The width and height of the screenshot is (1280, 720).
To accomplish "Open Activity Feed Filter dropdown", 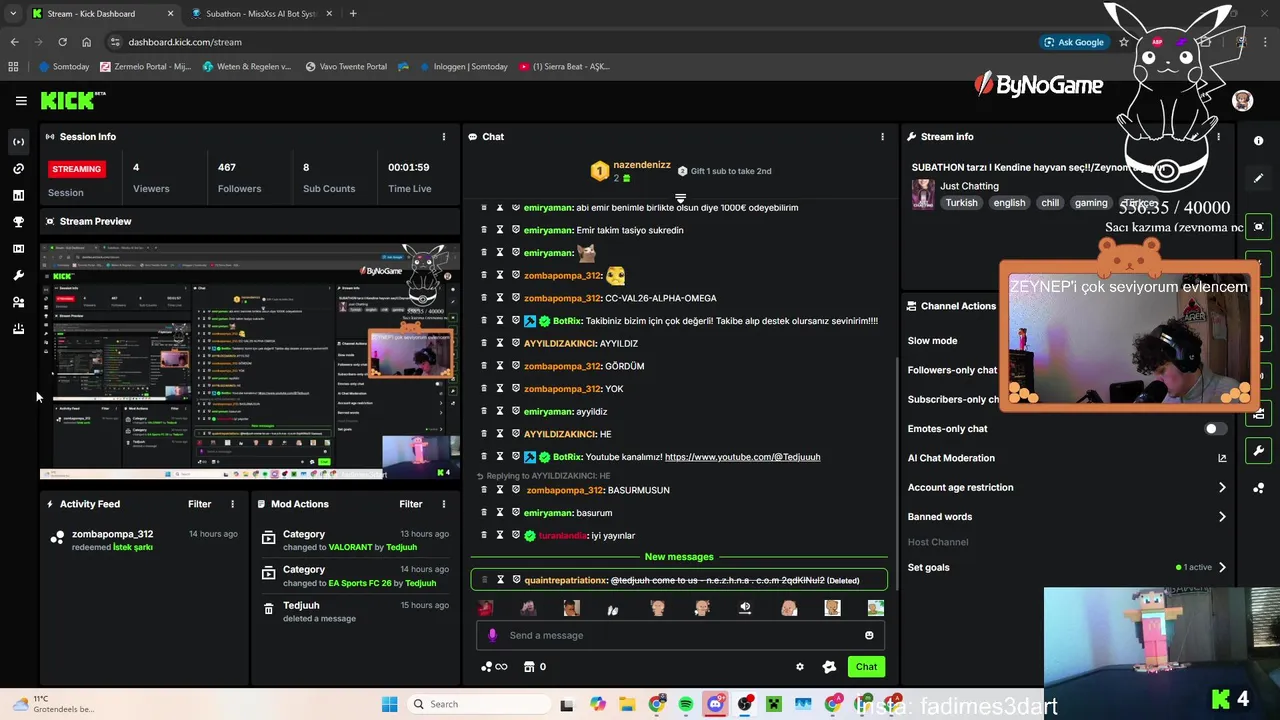I will pos(200,504).
